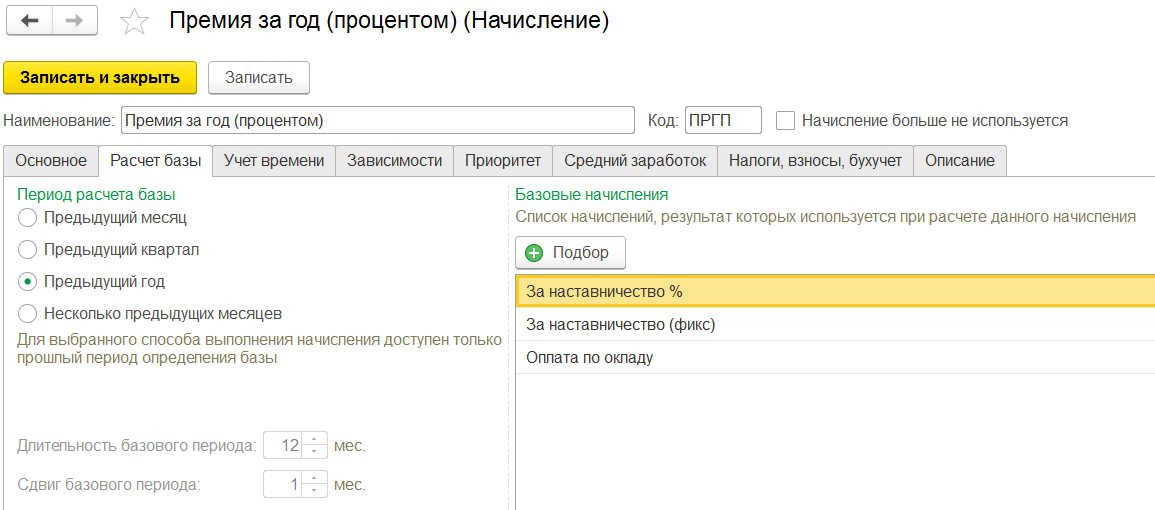Viewport: 1155px width, 510px height.
Task: Click the back navigation arrow
Action: coord(29,21)
